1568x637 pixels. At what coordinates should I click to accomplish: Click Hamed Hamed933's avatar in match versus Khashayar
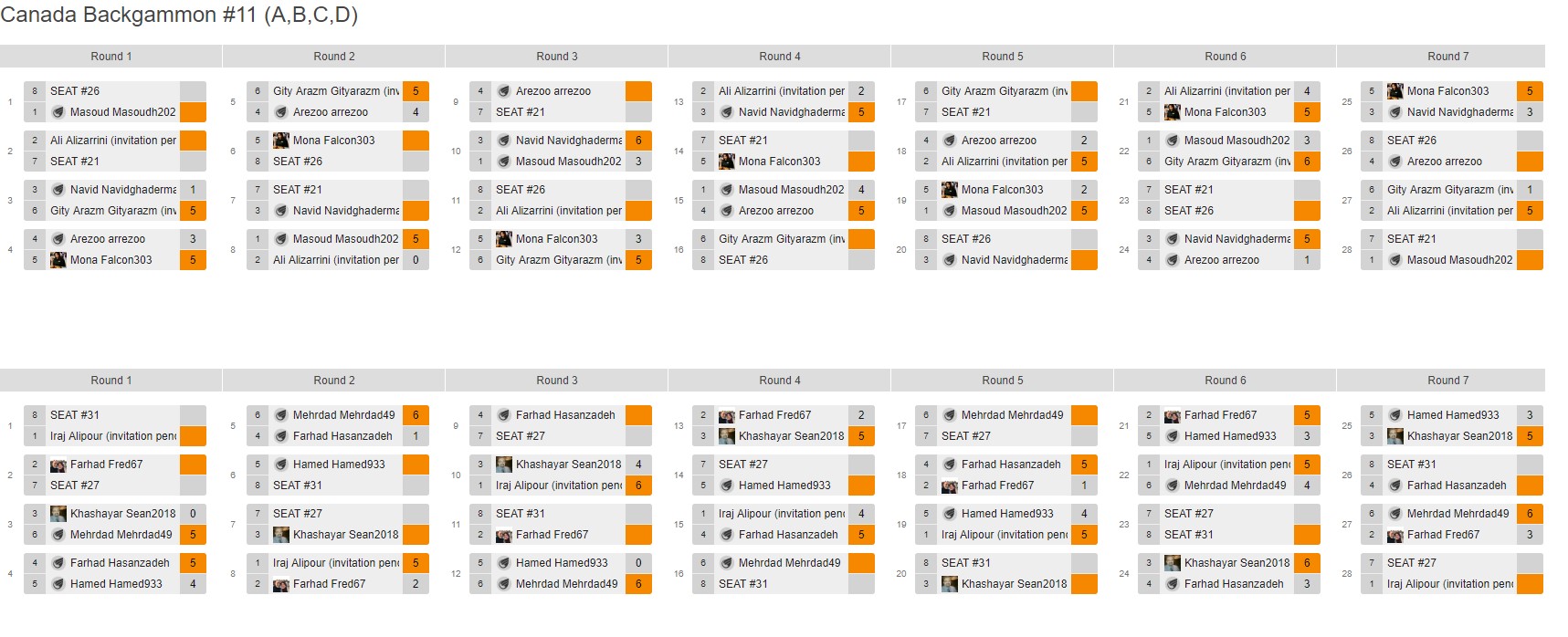click(1395, 415)
